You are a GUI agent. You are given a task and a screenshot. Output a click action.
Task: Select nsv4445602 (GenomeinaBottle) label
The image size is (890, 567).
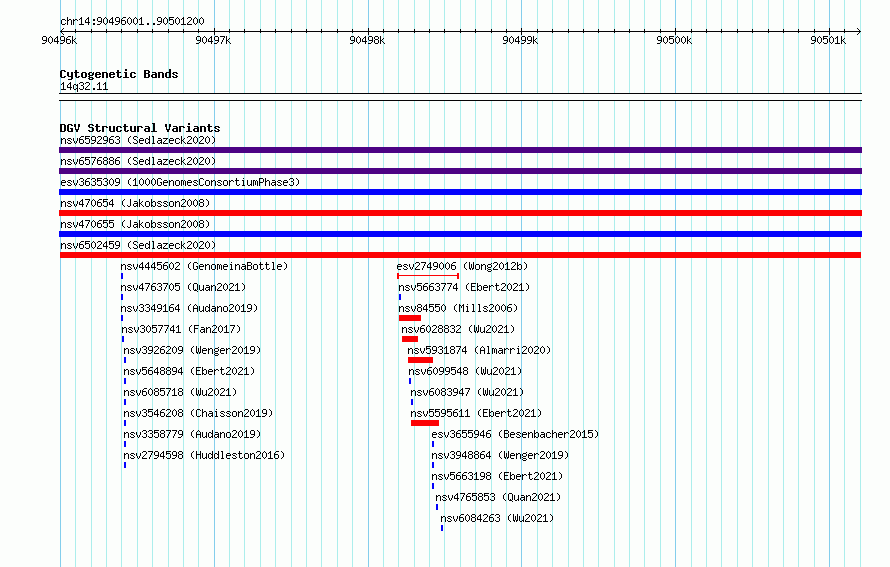(204, 266)
